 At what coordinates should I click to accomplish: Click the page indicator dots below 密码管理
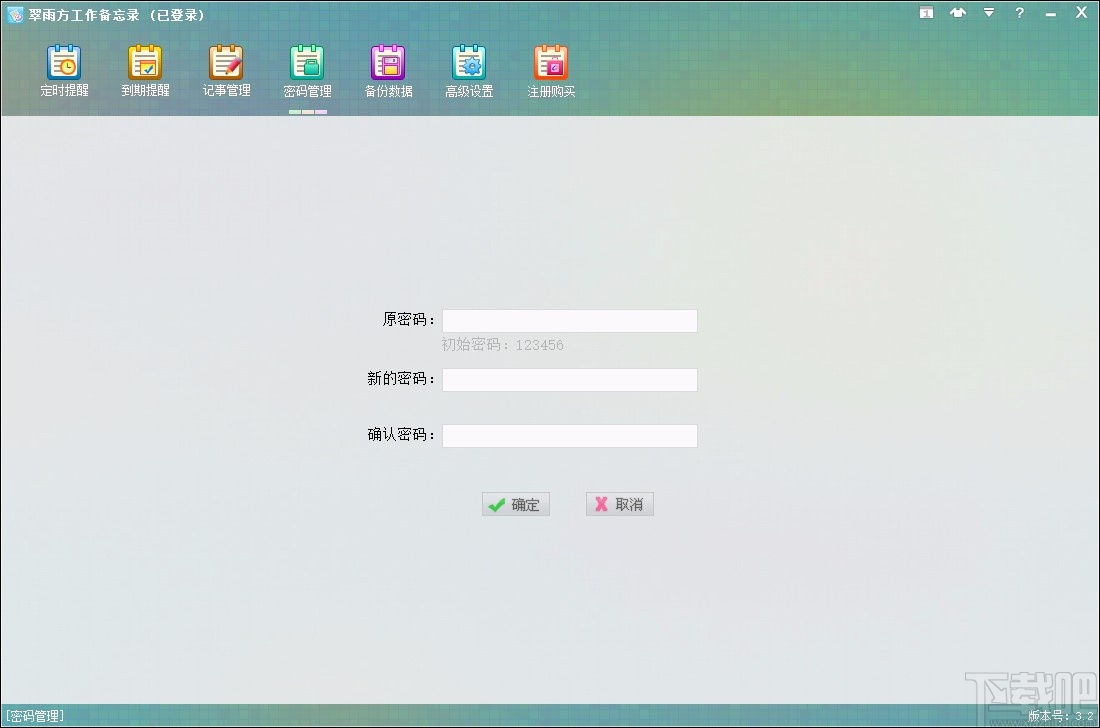307,114
